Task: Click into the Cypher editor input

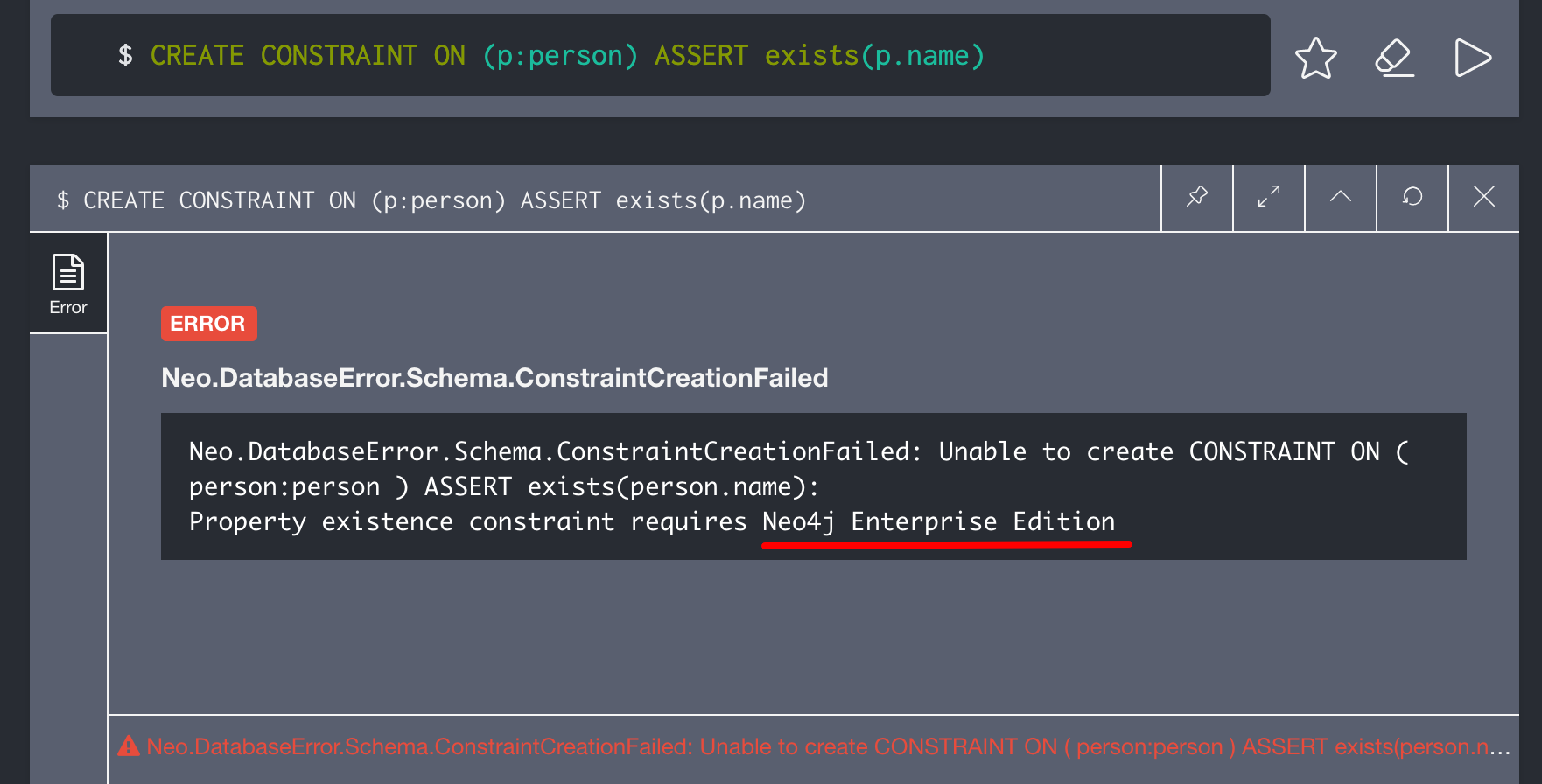Action: coord(661,55)
